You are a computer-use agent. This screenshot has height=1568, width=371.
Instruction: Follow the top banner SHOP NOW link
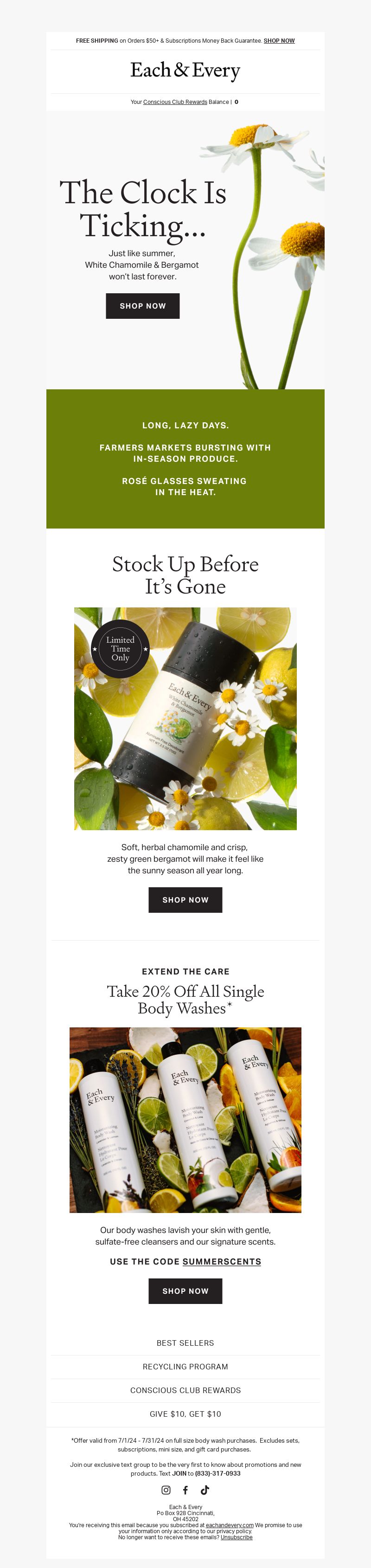click(279, 41)
